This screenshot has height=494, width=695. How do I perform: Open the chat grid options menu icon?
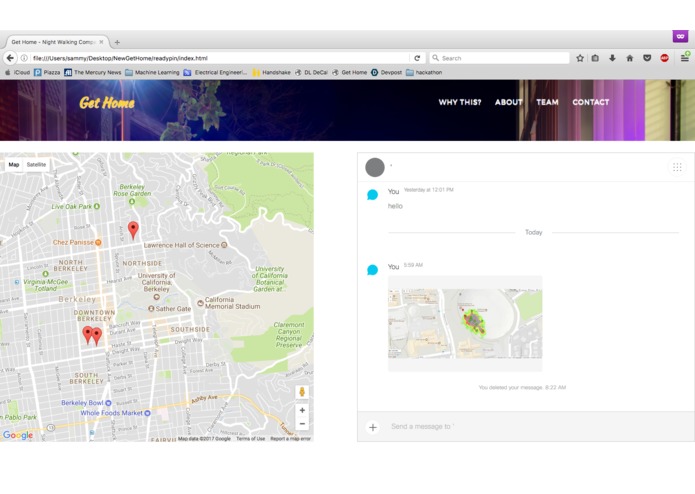[x=677, y=167]
